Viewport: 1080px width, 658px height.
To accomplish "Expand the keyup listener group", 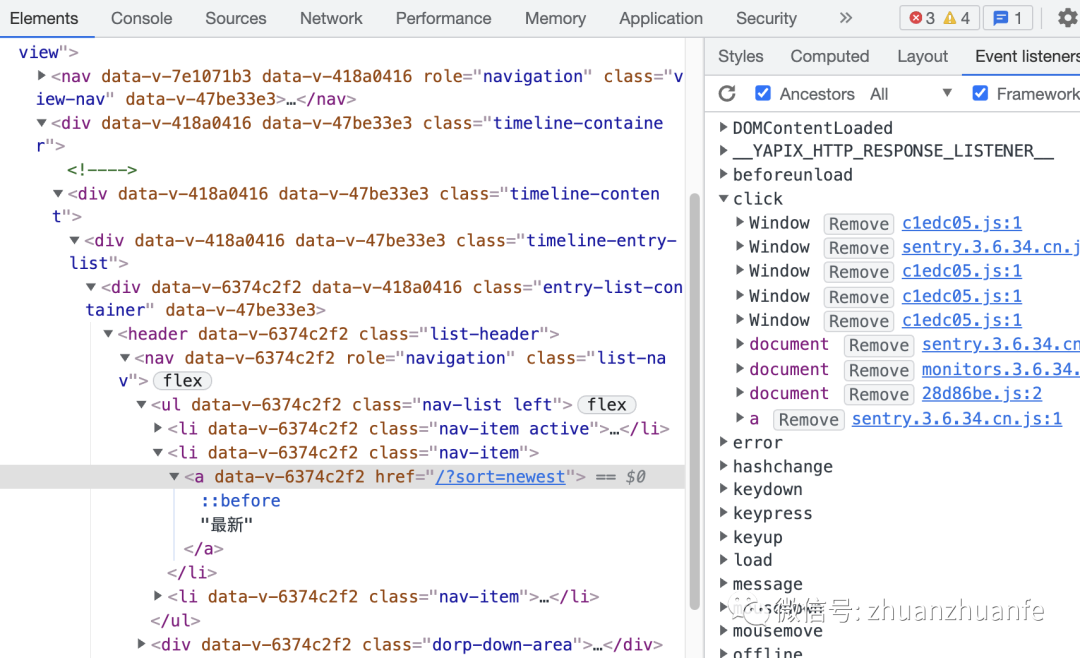I will tap(723, 536).
